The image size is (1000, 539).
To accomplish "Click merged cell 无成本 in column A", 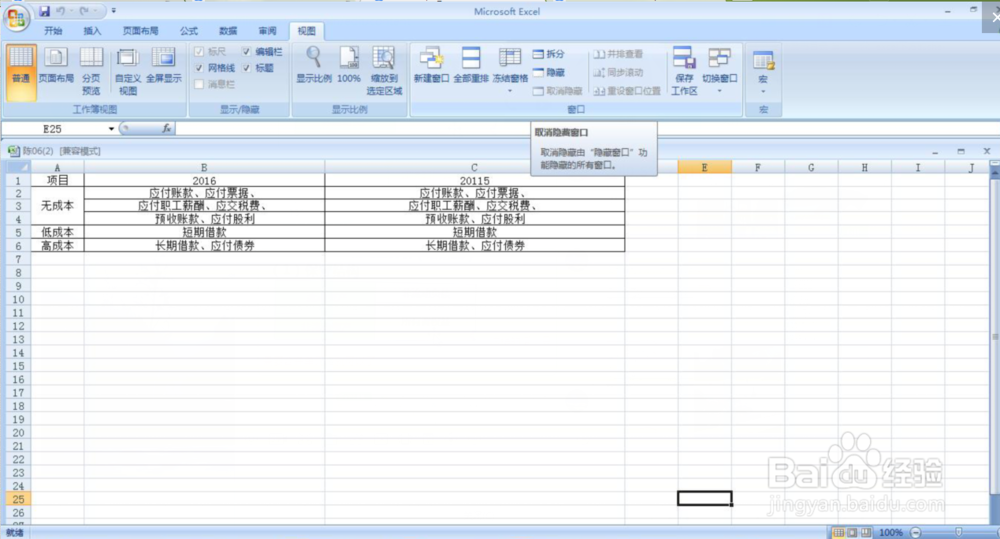I will 57,206.
